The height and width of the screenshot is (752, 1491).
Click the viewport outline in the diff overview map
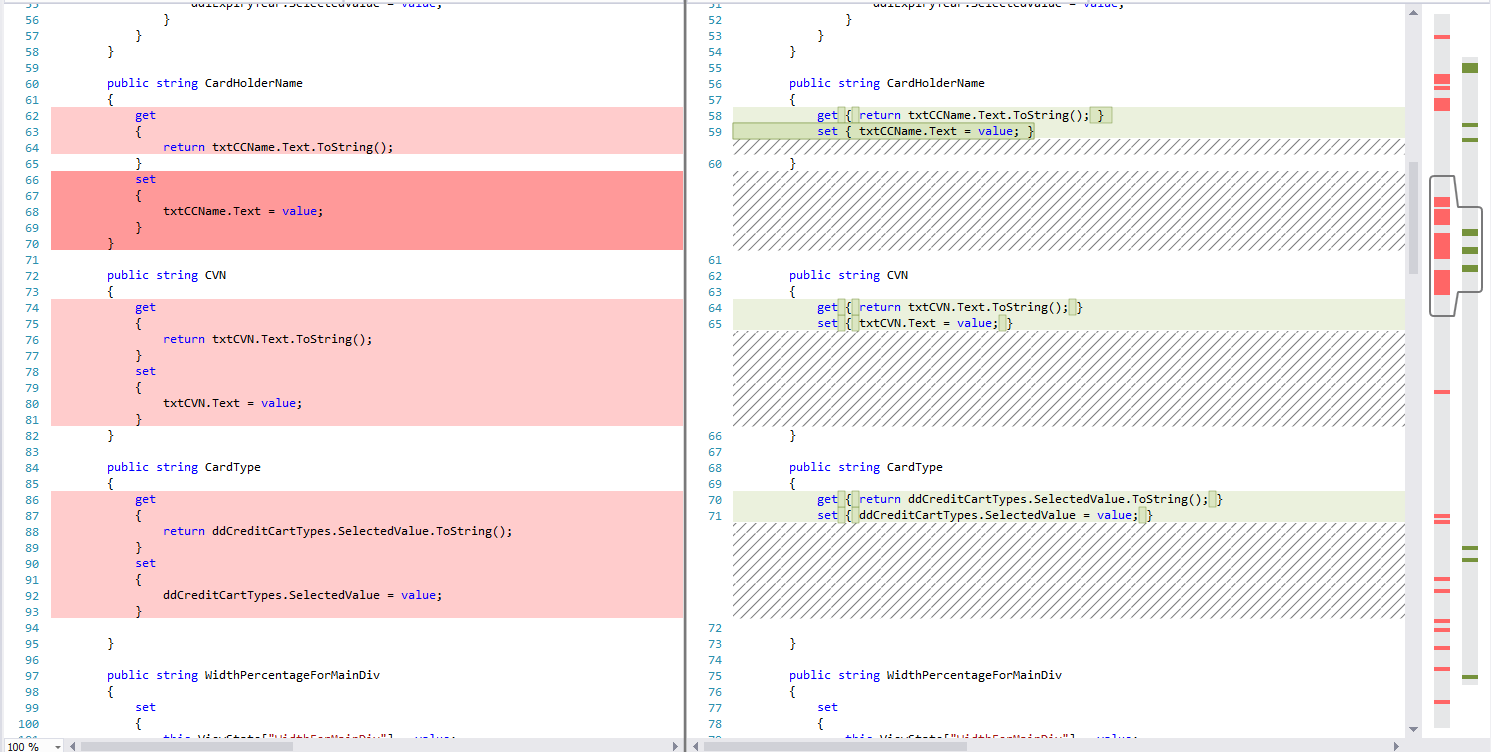point(1455,246)
